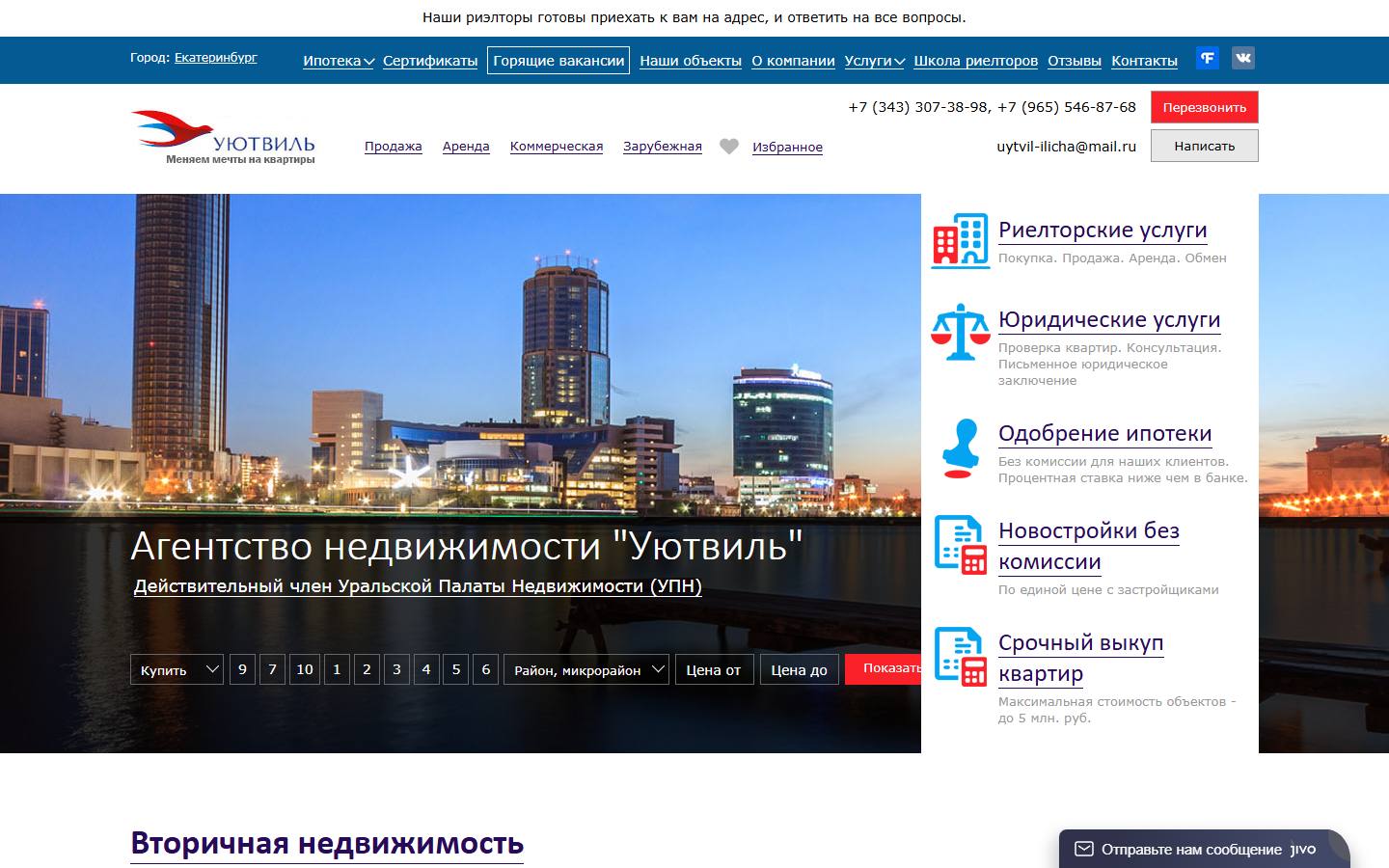The height and width of the screenshot is (868, 1389).
Task: Click the Написать button
Action: coord(1205,146)
